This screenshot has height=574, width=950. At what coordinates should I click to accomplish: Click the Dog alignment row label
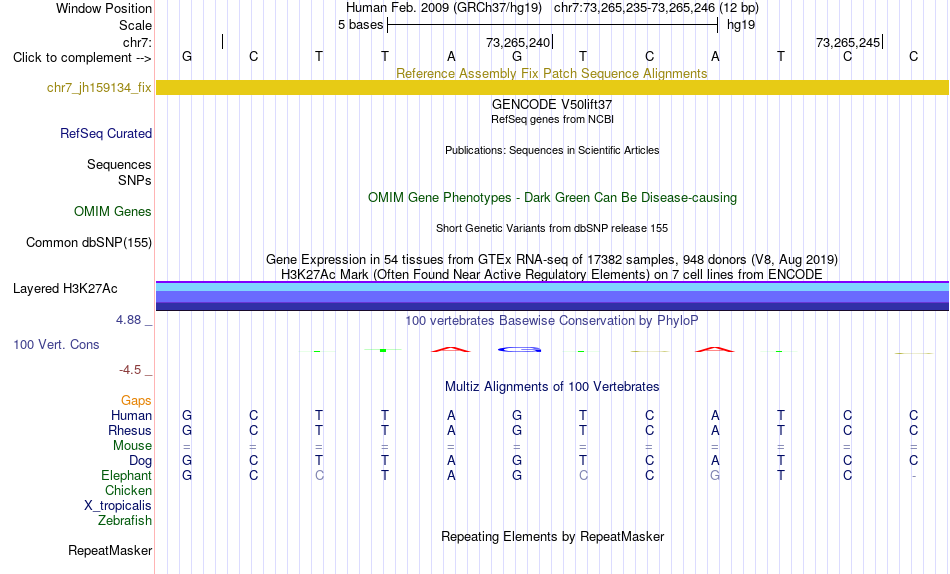coord(140,461)
